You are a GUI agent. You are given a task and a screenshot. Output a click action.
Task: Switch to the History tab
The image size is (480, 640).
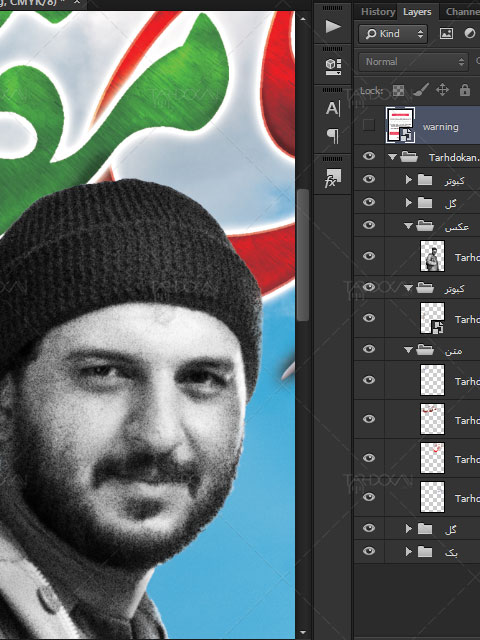[378, 12]
